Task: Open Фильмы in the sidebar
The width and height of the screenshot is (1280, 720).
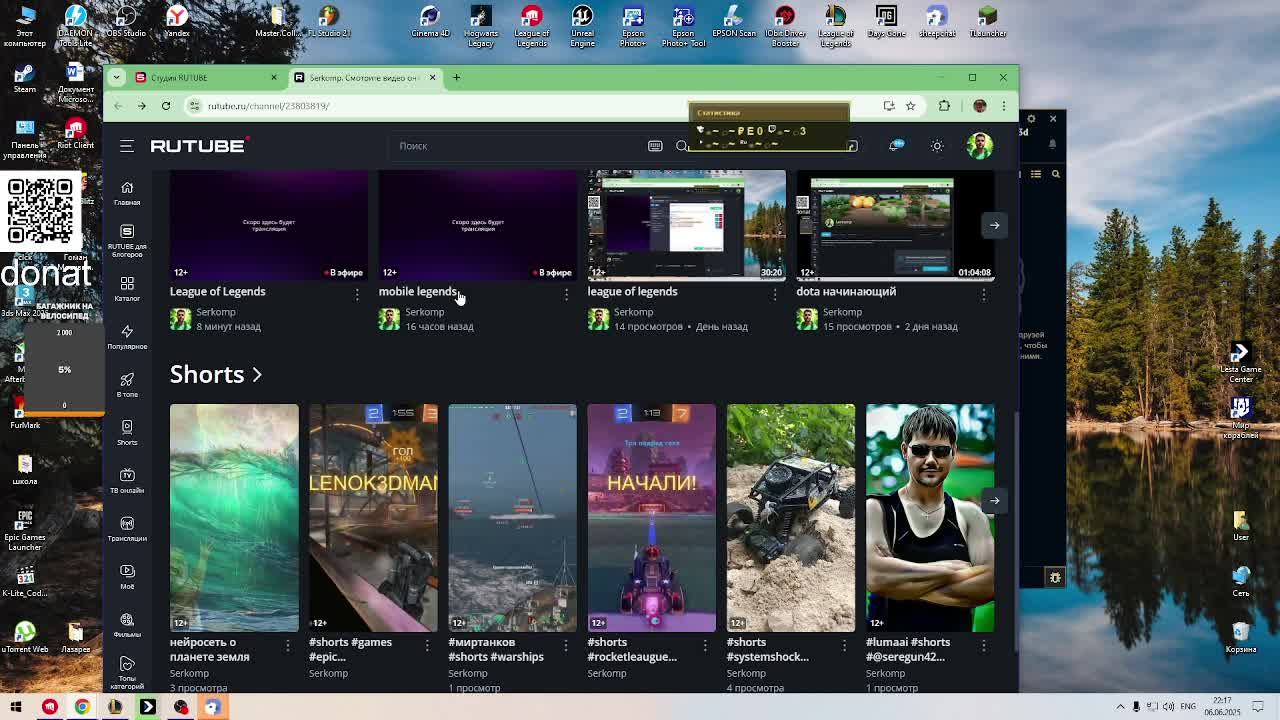Action: coord(127,624)
